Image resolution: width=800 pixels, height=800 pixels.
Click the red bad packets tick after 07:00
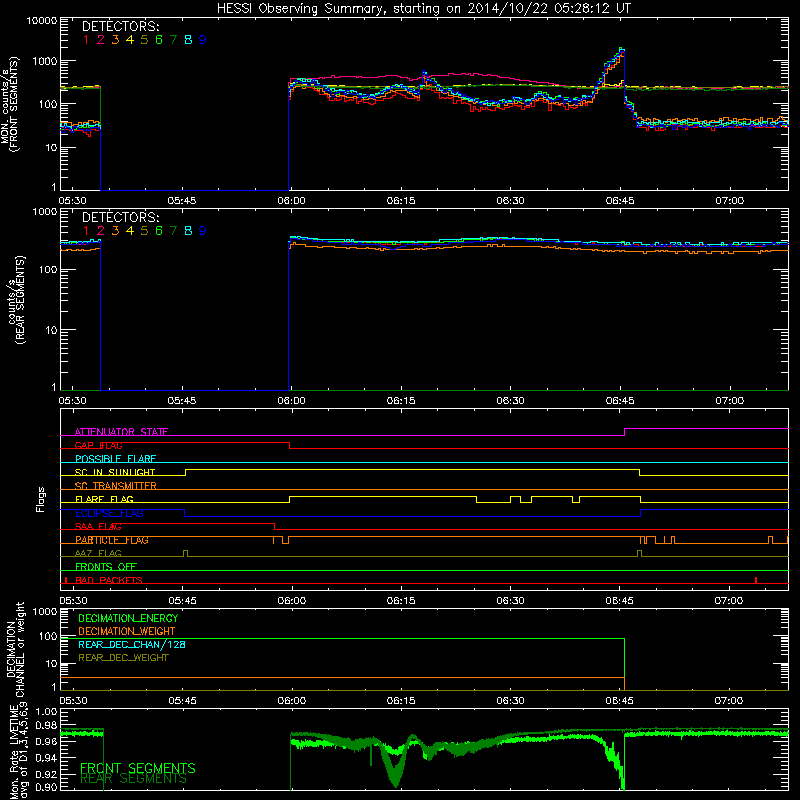click(756, 580)
